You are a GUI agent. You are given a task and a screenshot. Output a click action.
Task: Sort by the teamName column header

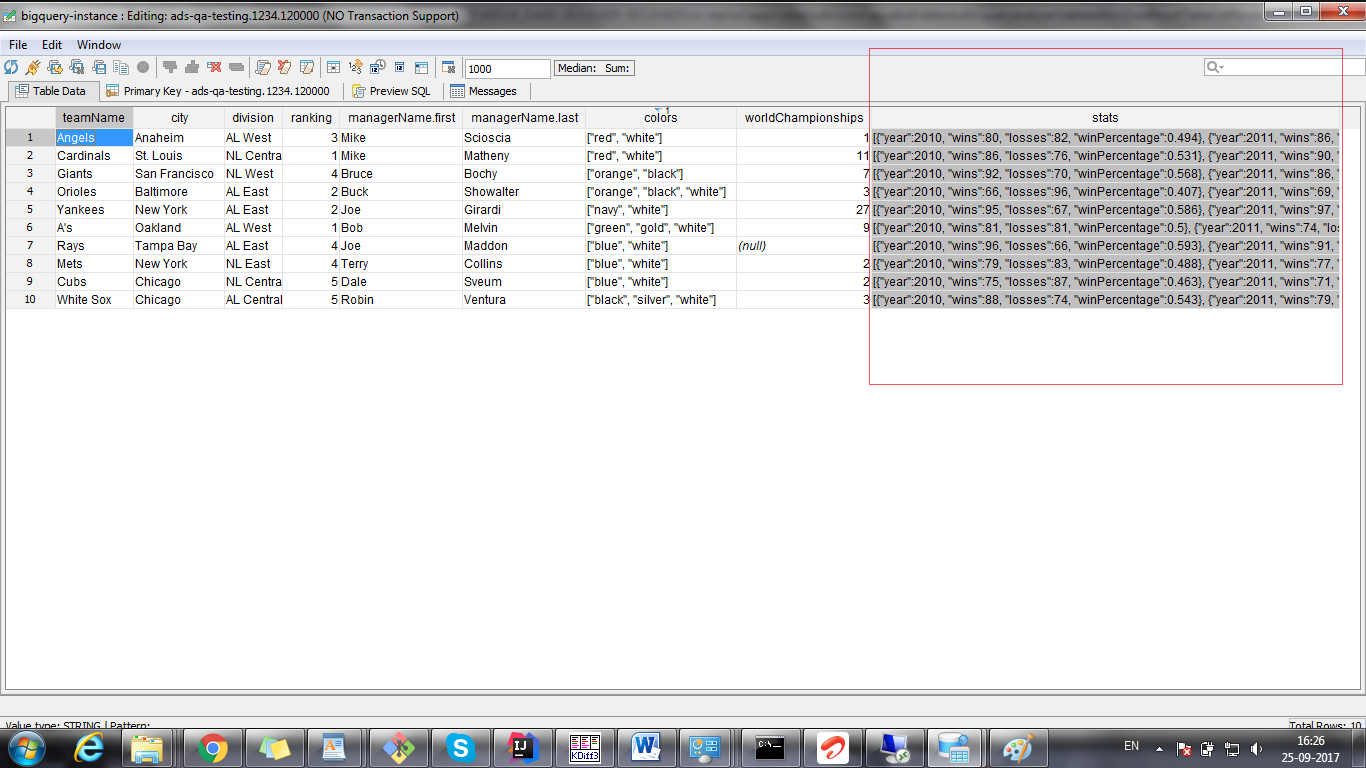pos(94,118)
